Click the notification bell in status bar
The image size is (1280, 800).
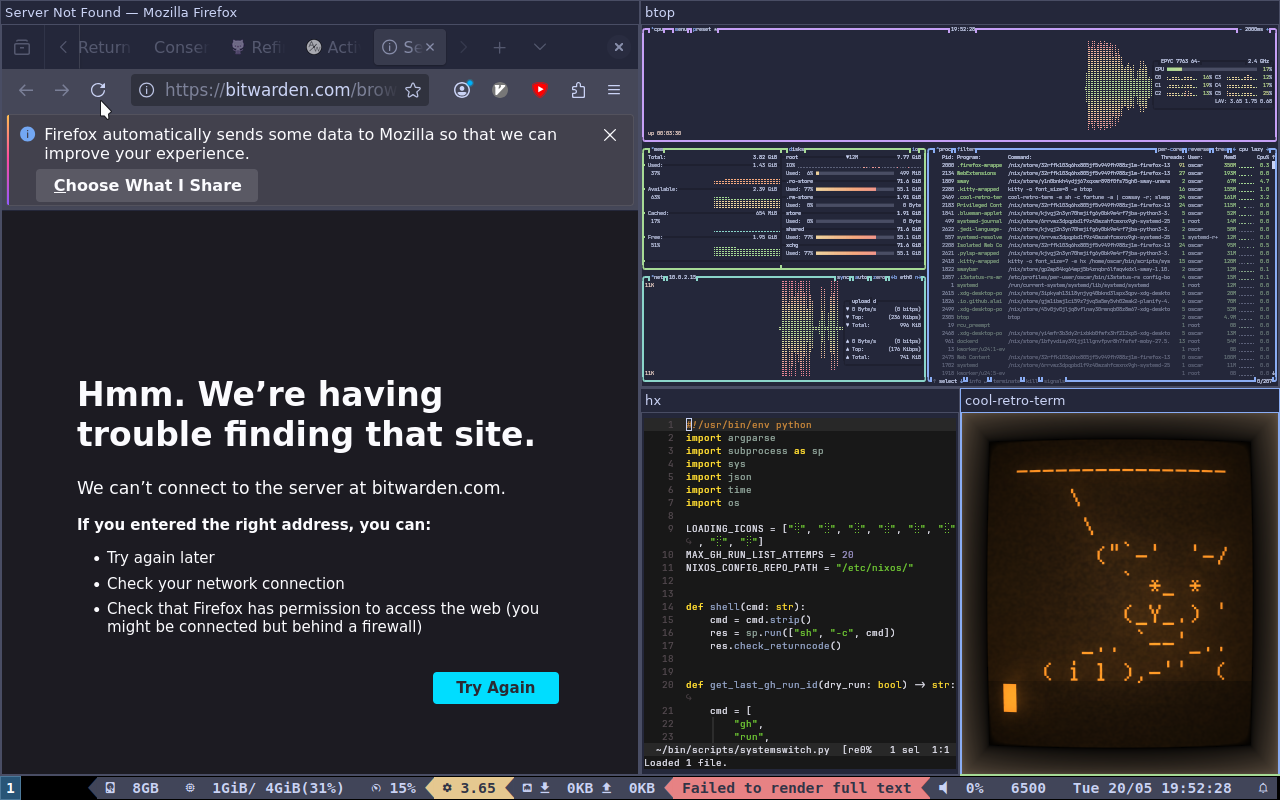[1263, 788]
